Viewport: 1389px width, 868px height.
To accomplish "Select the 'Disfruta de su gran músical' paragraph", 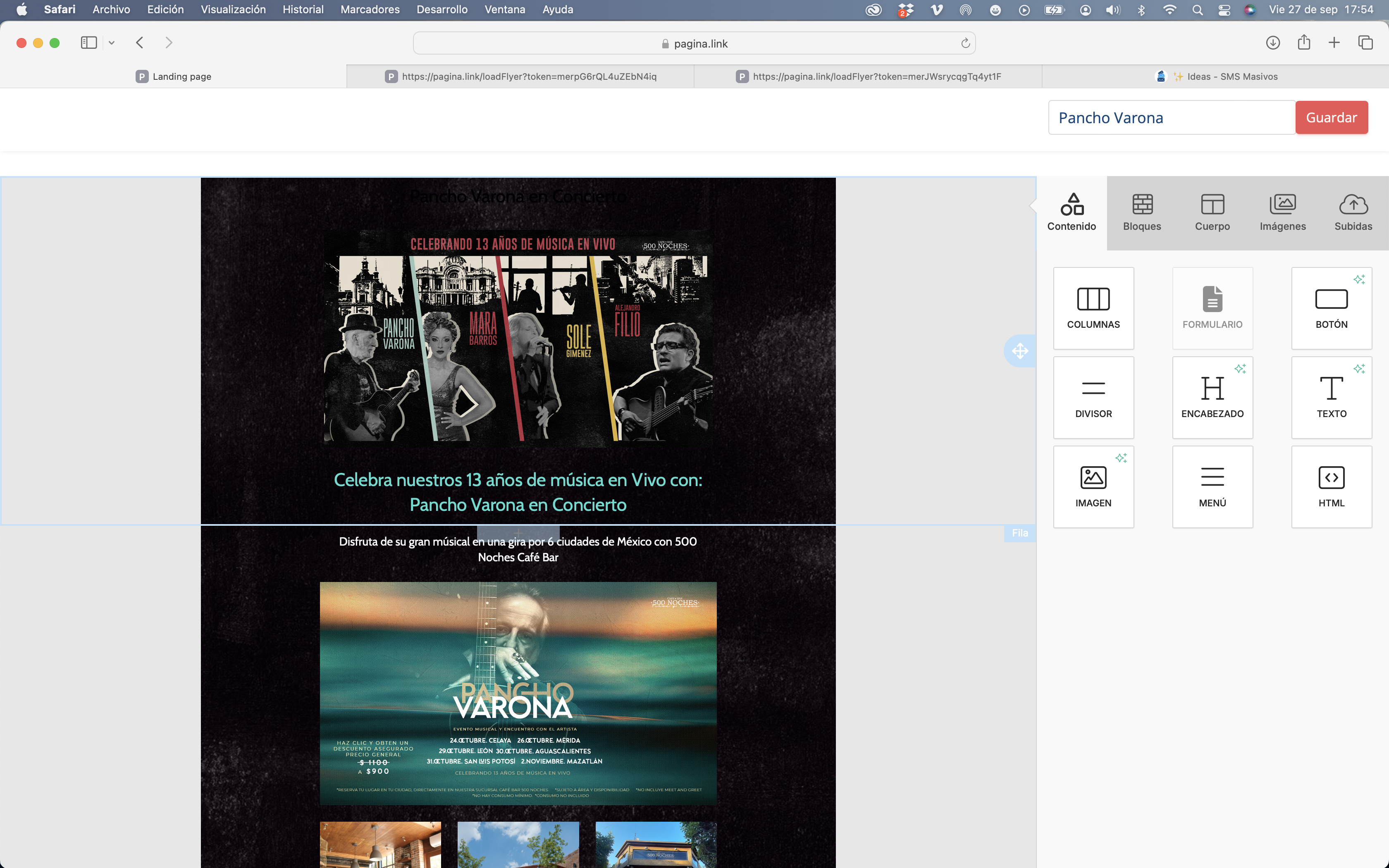I will pos(518,549).
